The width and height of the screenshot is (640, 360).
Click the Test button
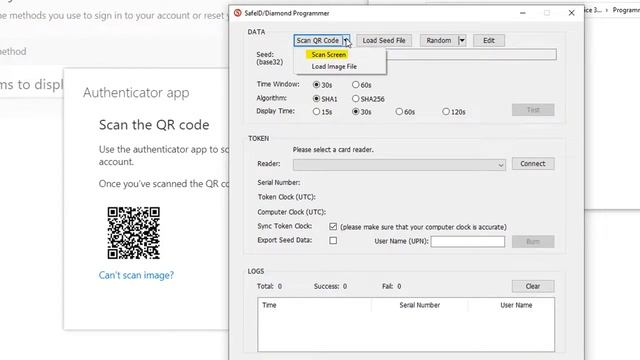coord(533,110)
